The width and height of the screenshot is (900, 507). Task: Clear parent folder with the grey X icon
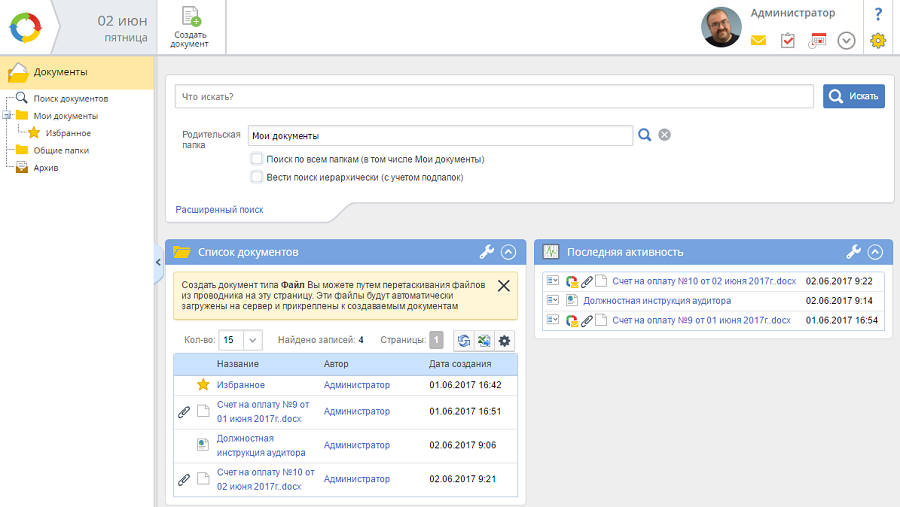point(664,135)
